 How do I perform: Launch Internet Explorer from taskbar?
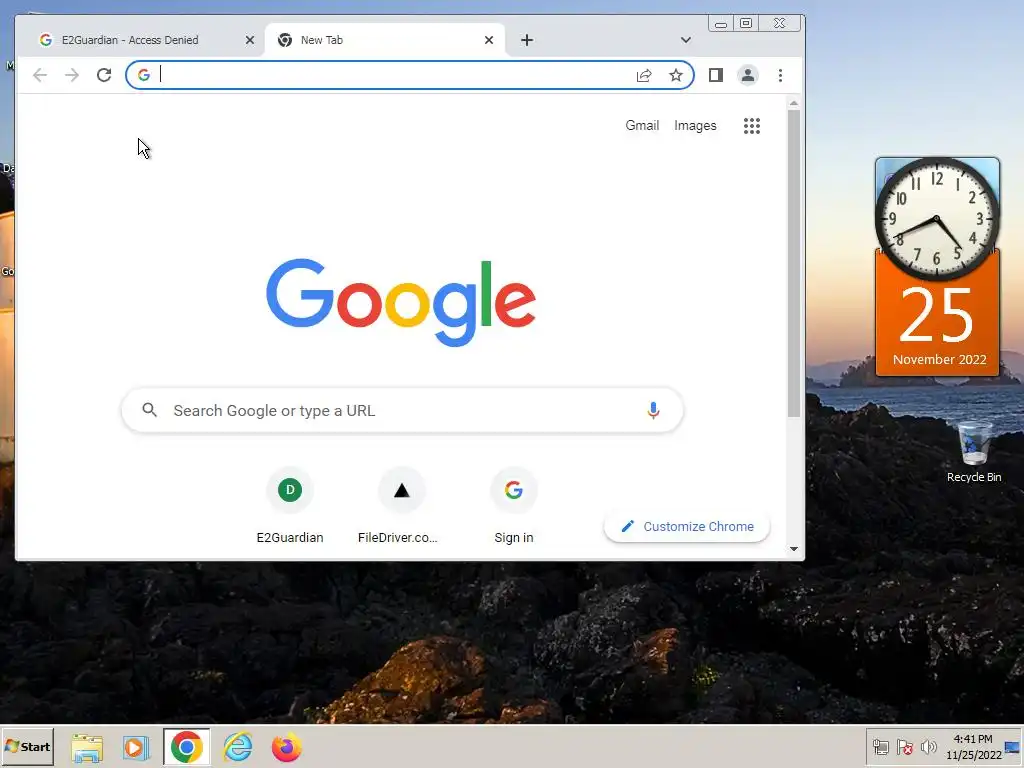pos(237,746)
